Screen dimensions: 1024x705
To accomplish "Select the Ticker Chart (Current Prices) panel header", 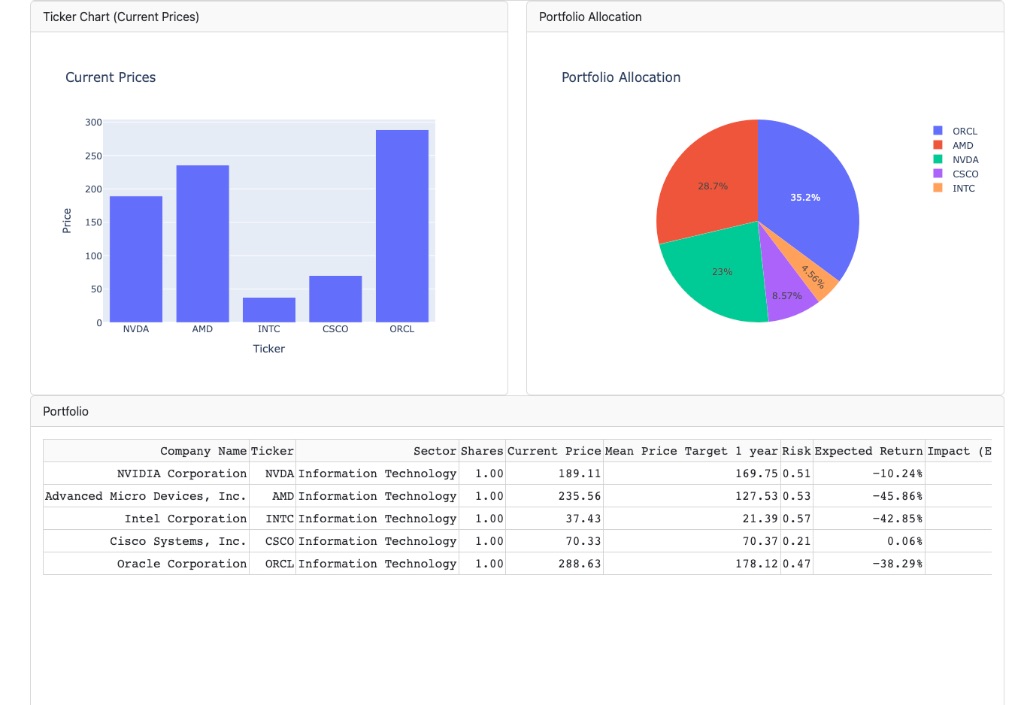I will (x=121, y=17).
